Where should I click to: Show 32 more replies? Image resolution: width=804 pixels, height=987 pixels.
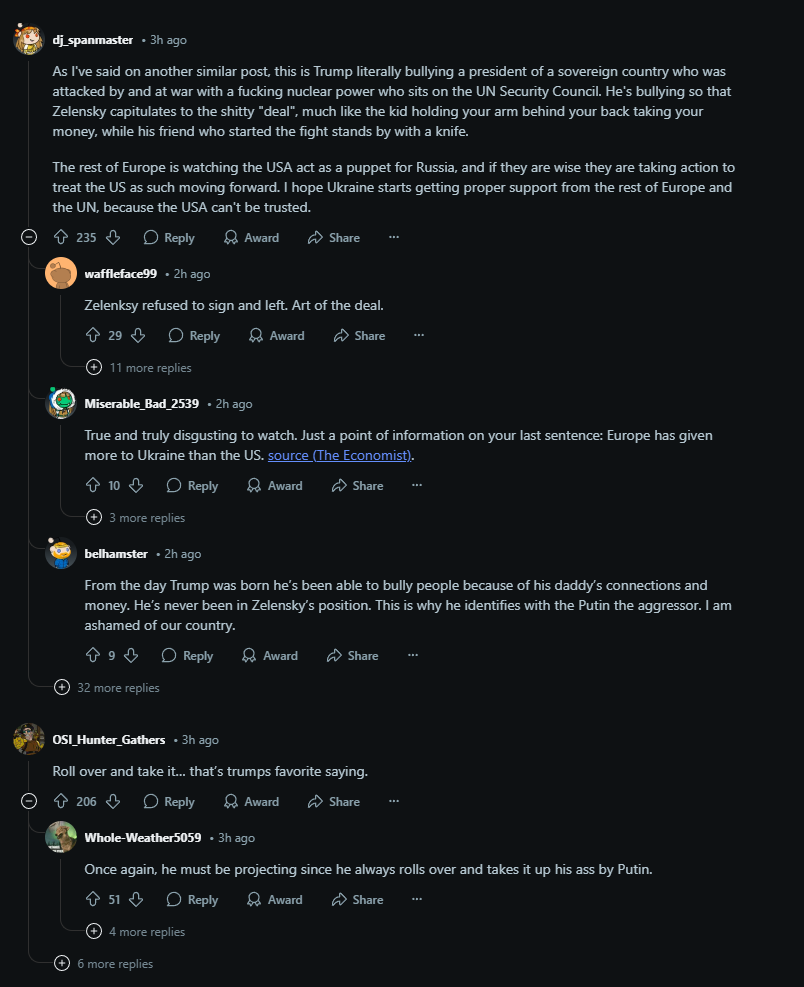(107, 687)
